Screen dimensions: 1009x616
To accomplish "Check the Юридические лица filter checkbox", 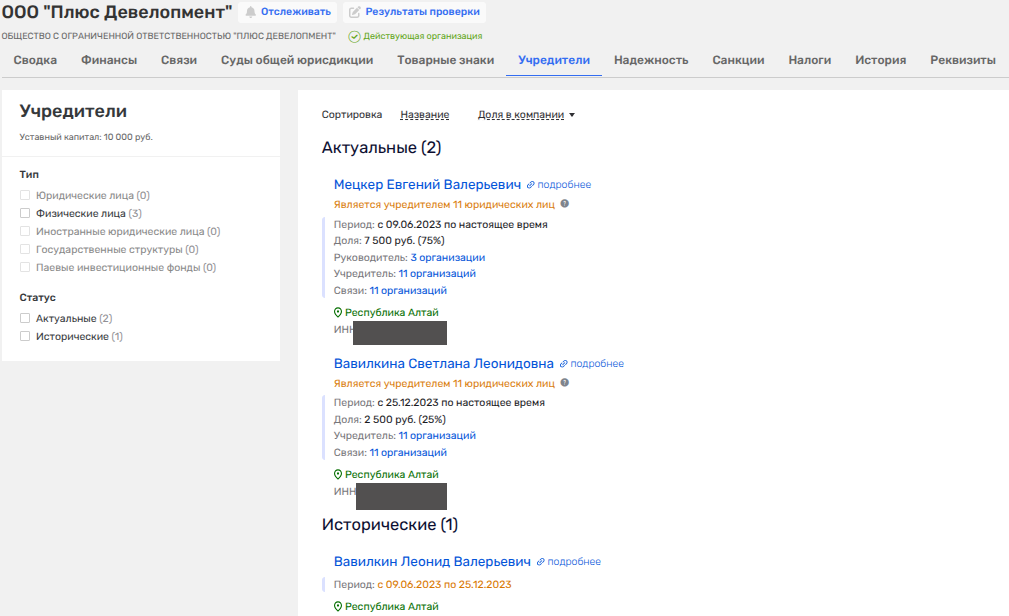I will point(25,195).
